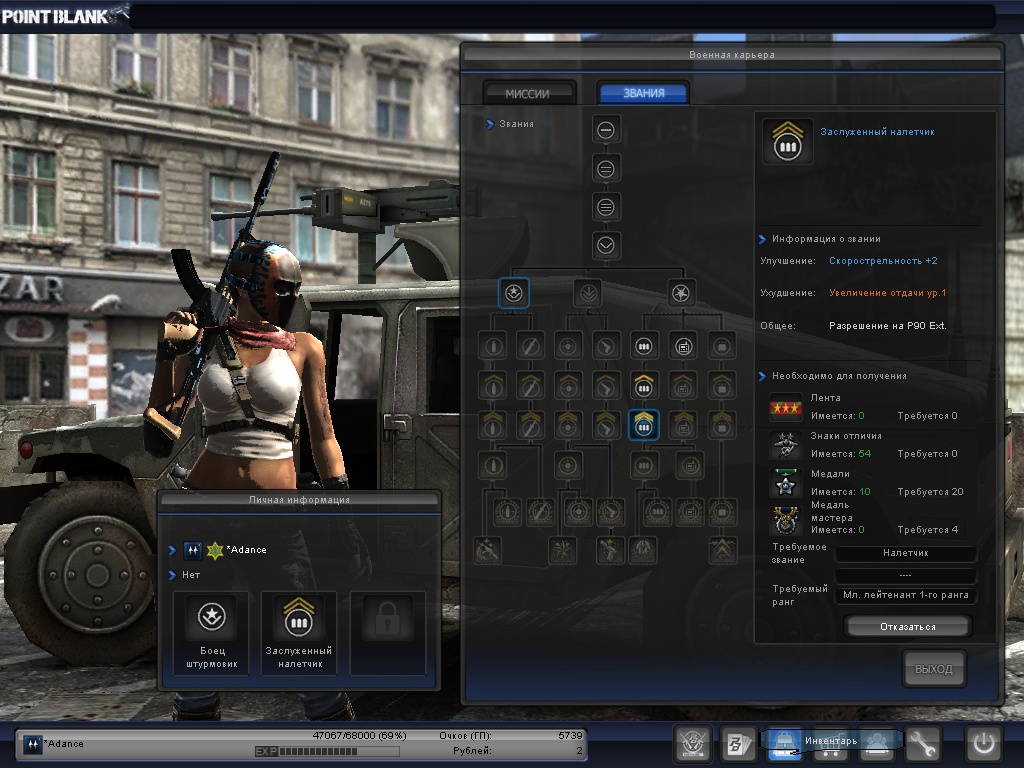1024x768 pixels.
Task: Select the explosion star branch icon
Action: [680, 293]
